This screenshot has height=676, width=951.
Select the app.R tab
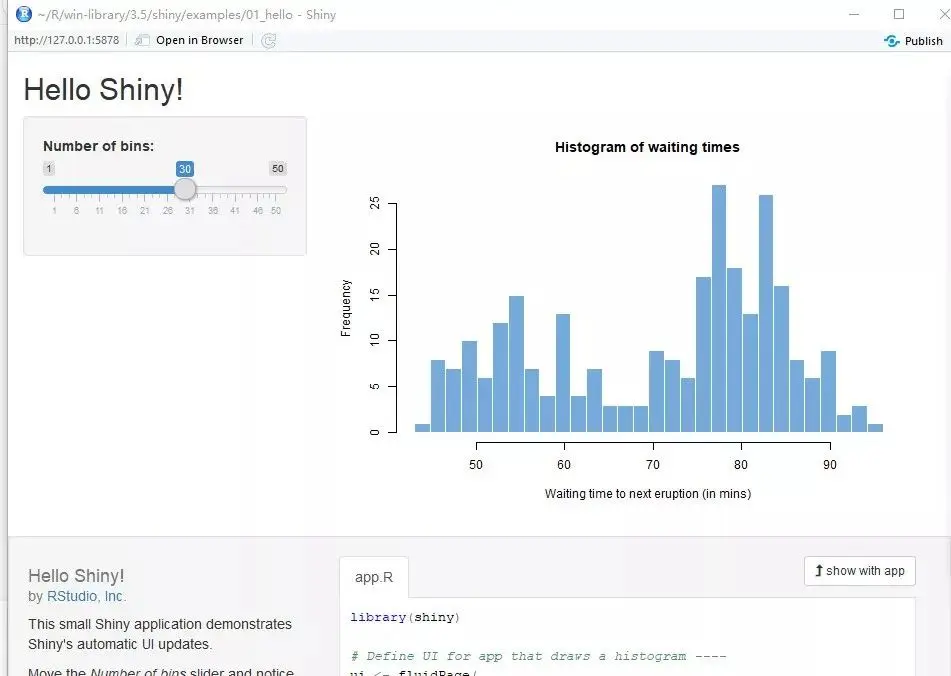(374, 577)
